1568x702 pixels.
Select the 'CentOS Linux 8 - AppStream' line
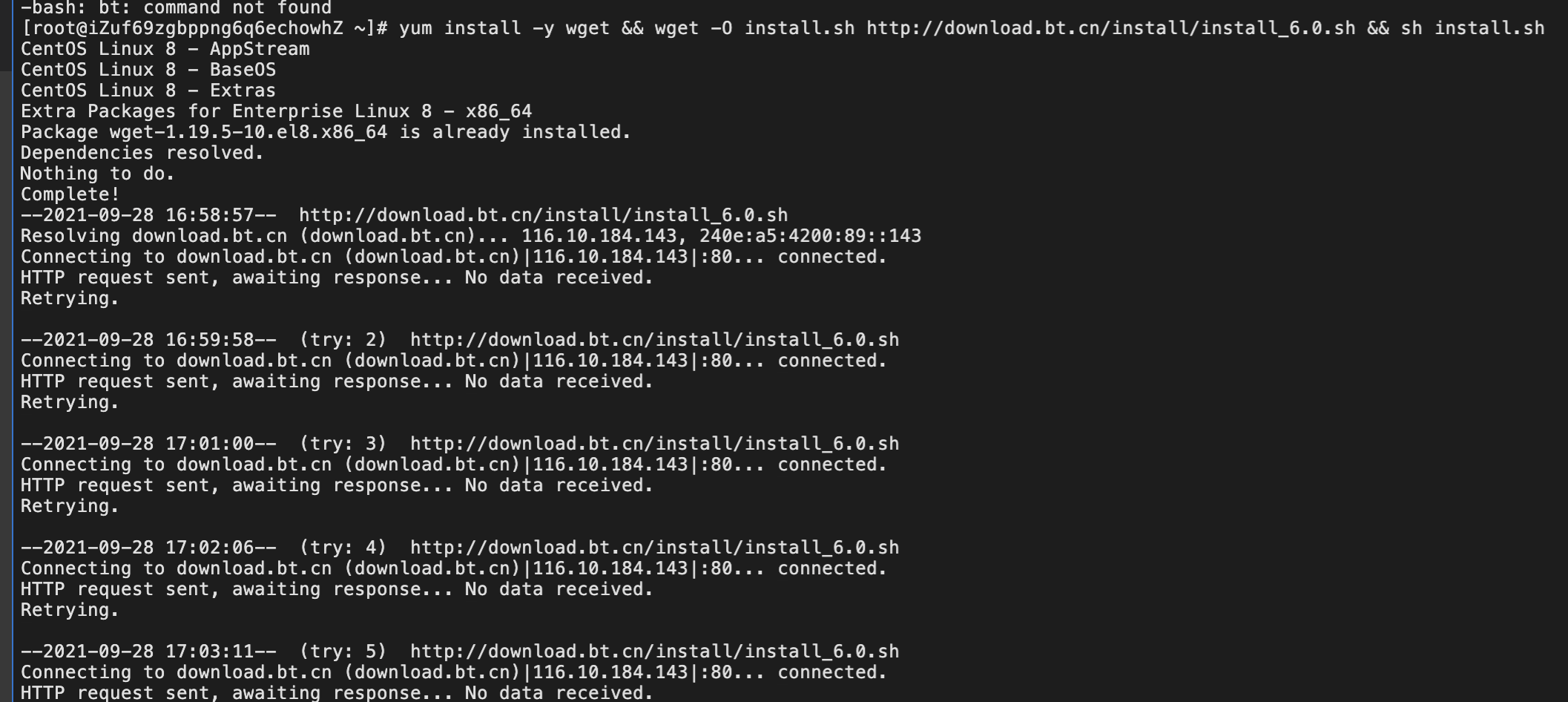tap(165, 49)
